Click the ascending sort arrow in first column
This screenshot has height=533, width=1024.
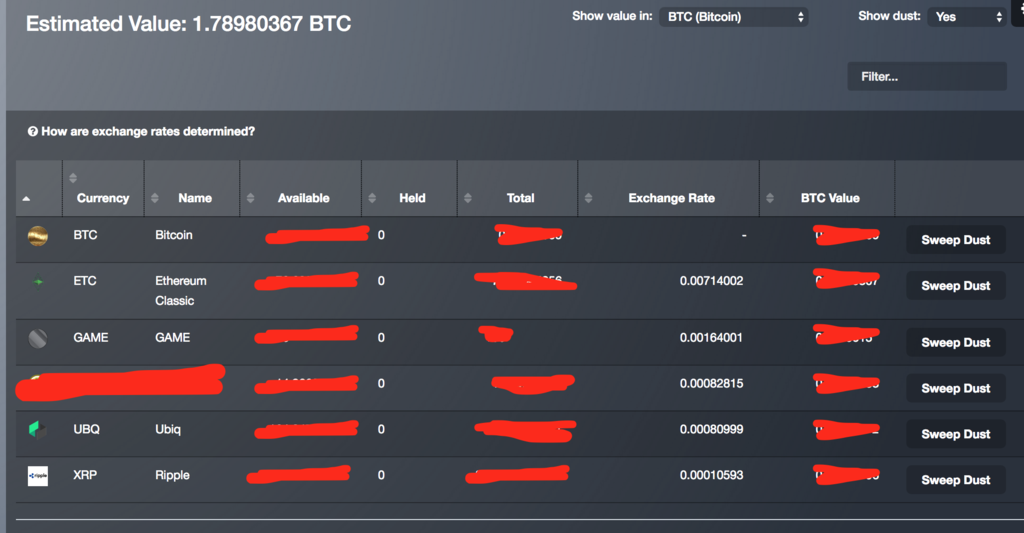tap(26, 199)
